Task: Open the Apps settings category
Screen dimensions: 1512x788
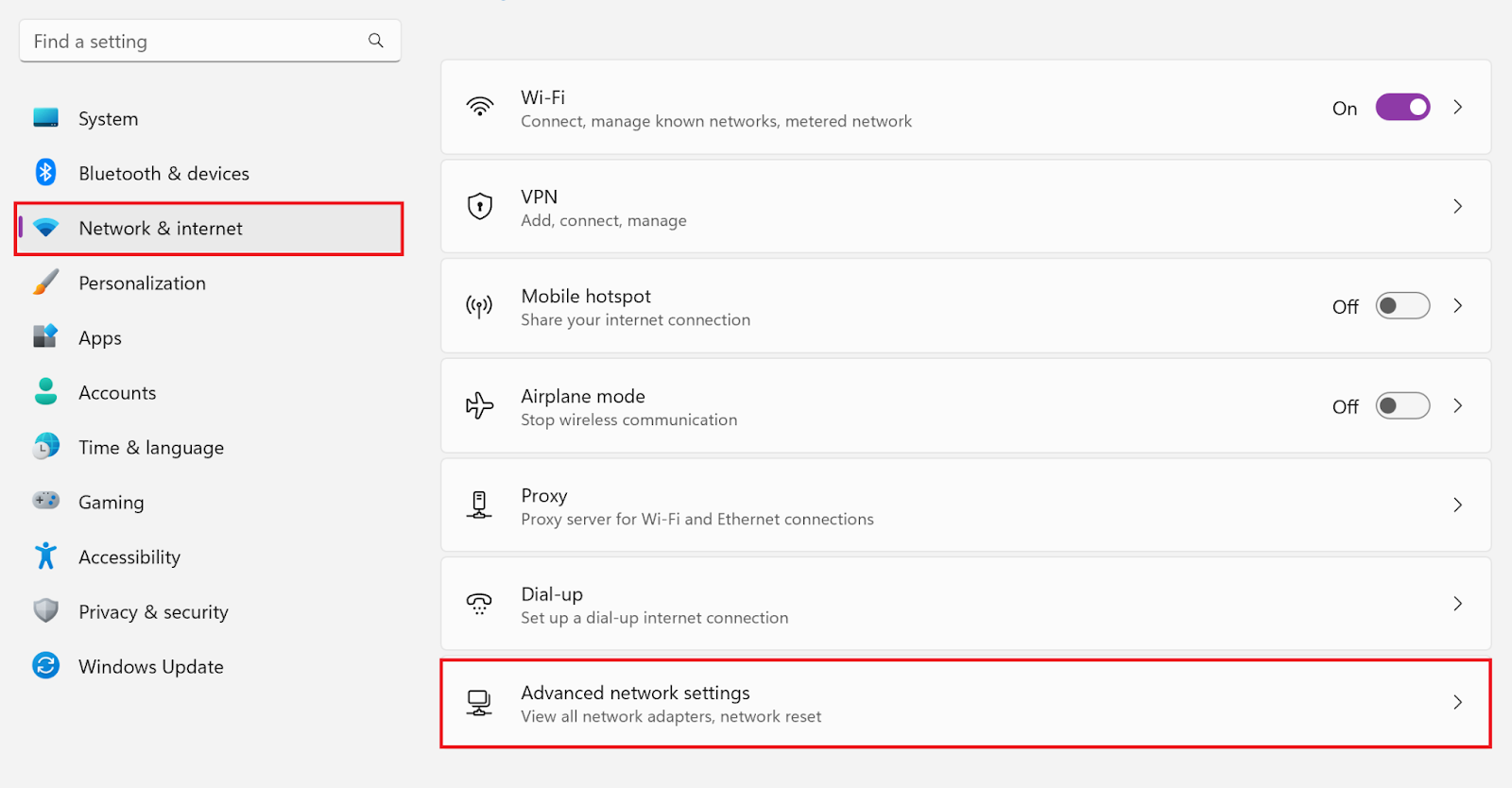Action: [x=100, y=338]
